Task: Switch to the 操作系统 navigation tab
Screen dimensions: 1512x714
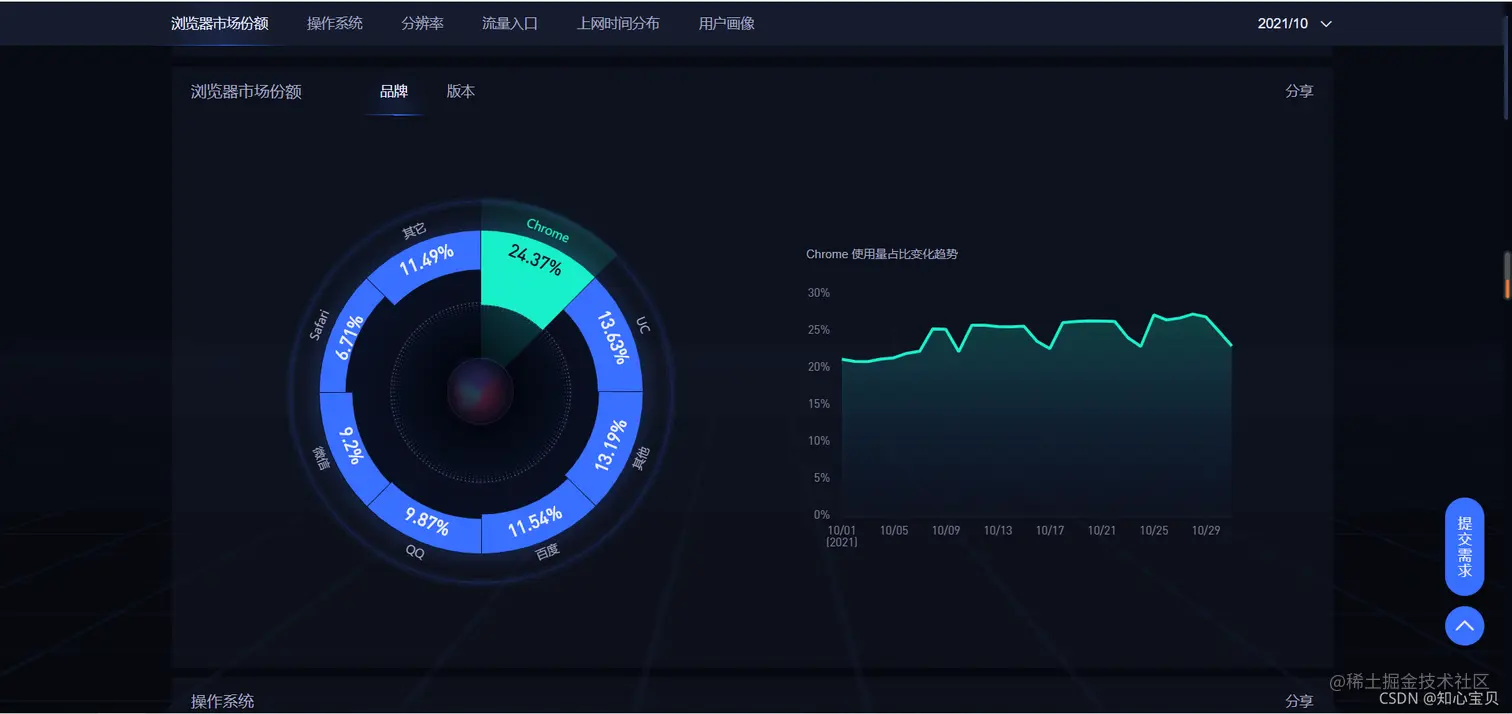Action: [335, 23]
